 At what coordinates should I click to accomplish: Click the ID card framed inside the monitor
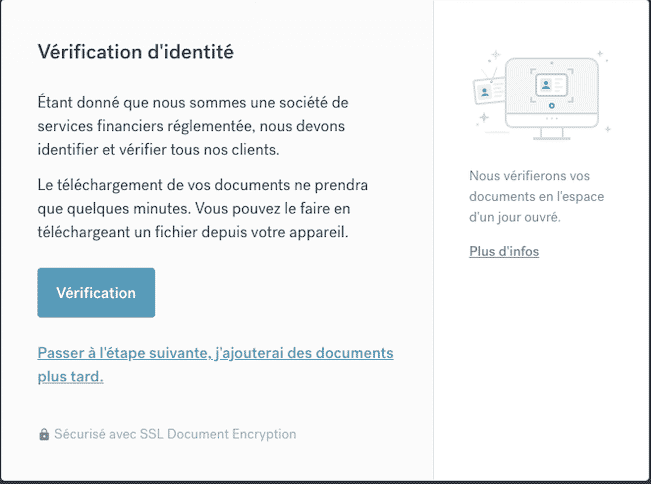point(551,85)
